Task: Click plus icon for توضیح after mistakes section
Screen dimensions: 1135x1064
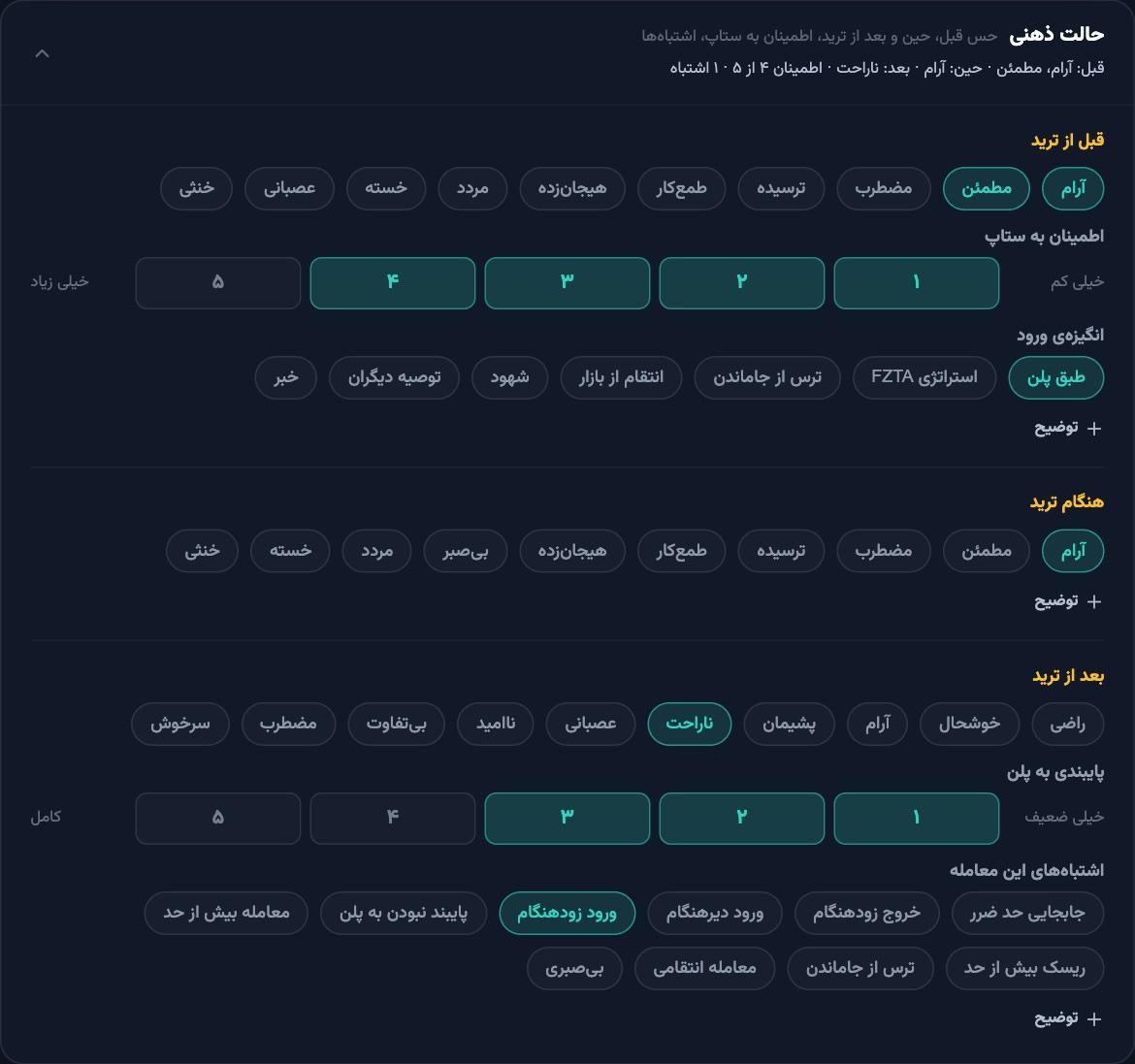Action: 1094,1018
